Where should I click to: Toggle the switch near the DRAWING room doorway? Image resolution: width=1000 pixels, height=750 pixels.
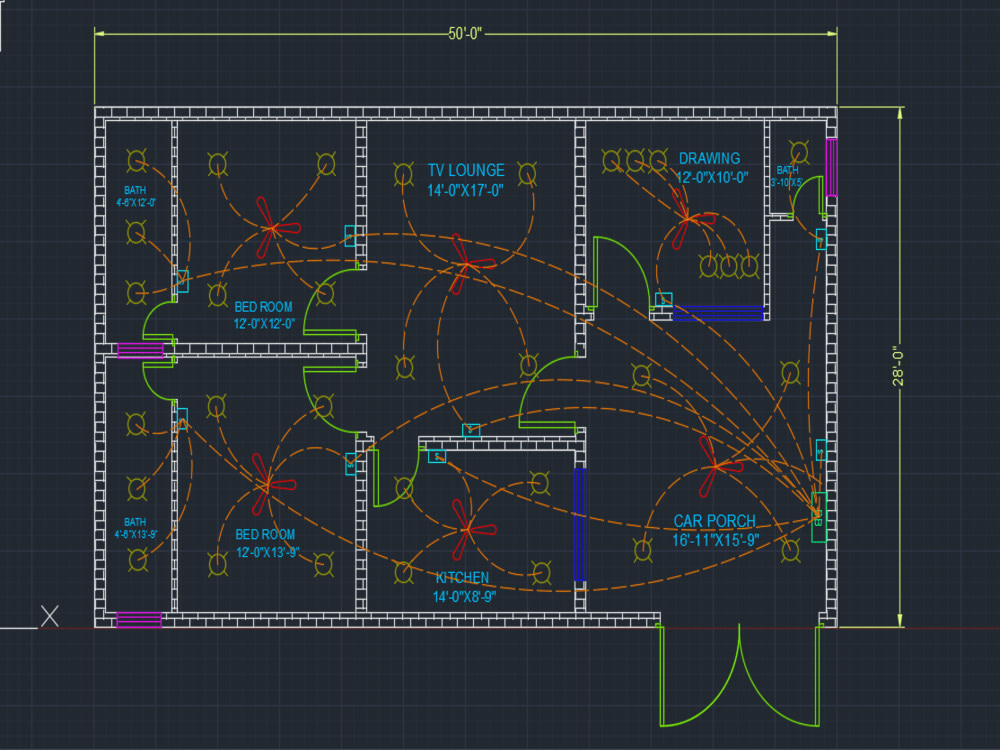[662, 297]
